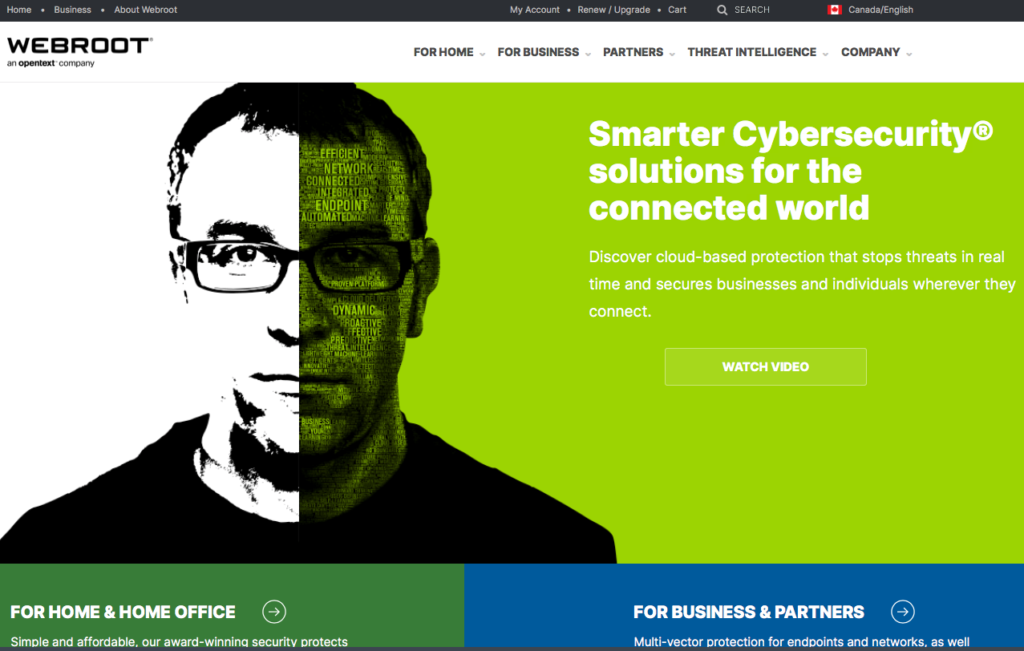
Task: Open the My Account link
Action: click(534, 10)
